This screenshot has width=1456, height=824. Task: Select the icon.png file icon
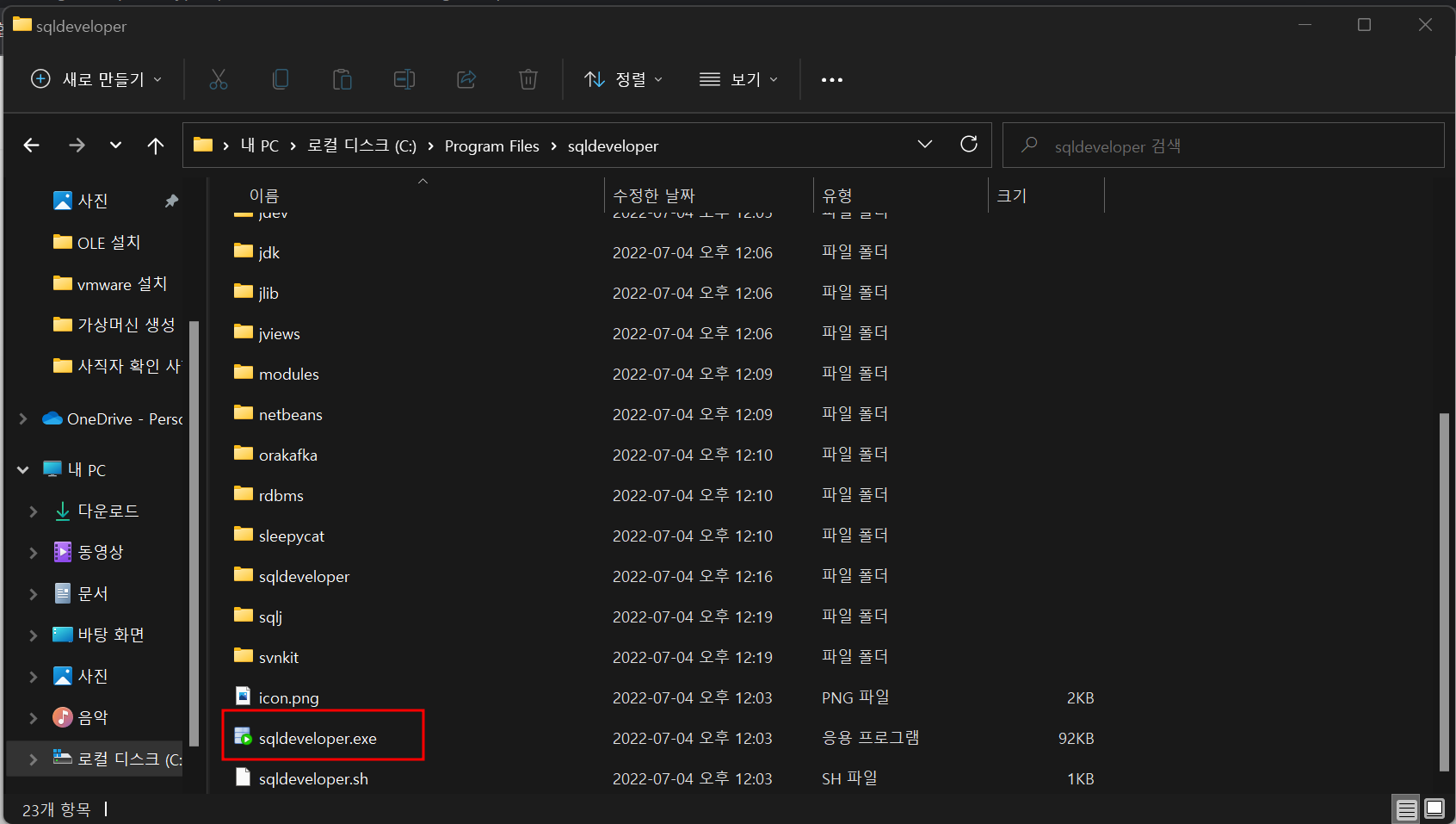(244, 696)
